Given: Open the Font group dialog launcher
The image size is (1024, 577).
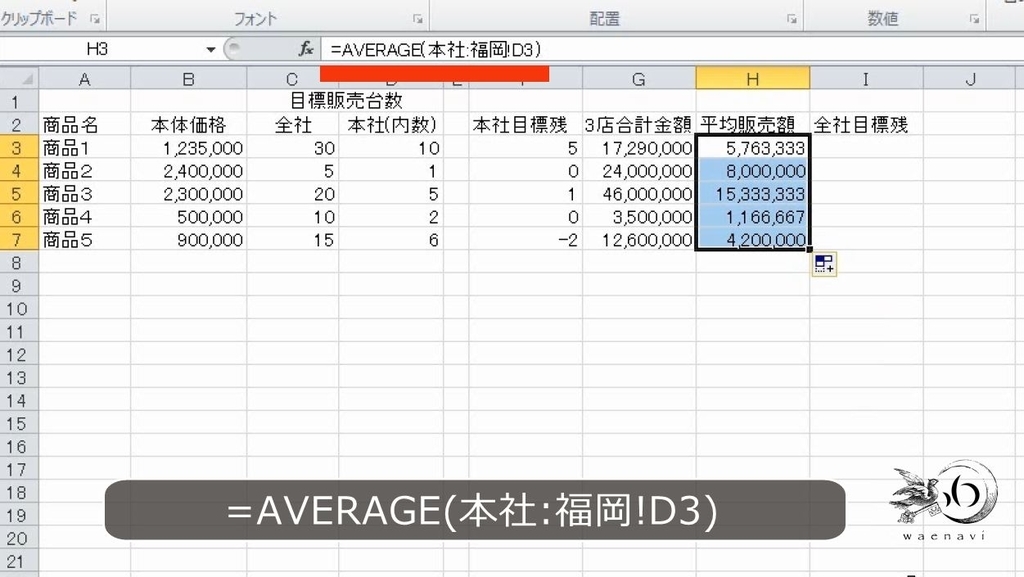Looking at the screenshot, I should click(x=417, y=20).
